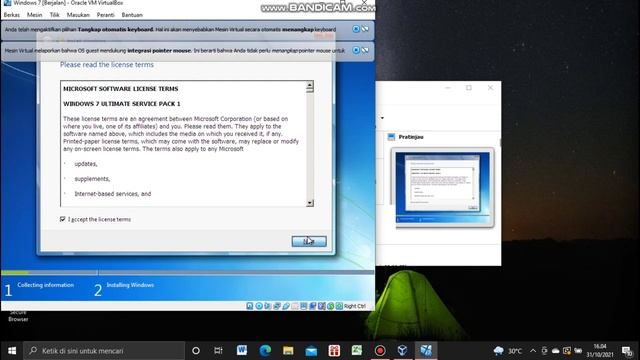Suppress future mouse integration notifications

click(x=365, y=50)
